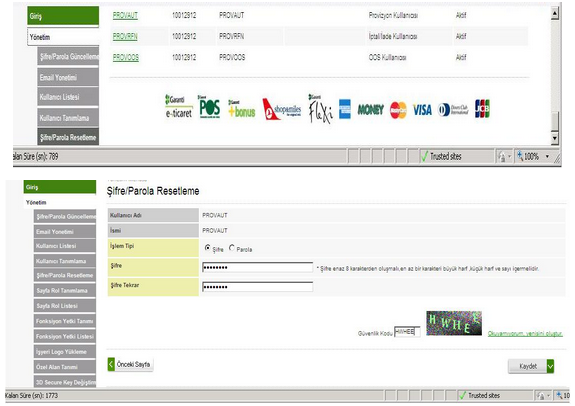
Task: Click the zoom magnifier icon beside 100%
Action: [520, 157]
